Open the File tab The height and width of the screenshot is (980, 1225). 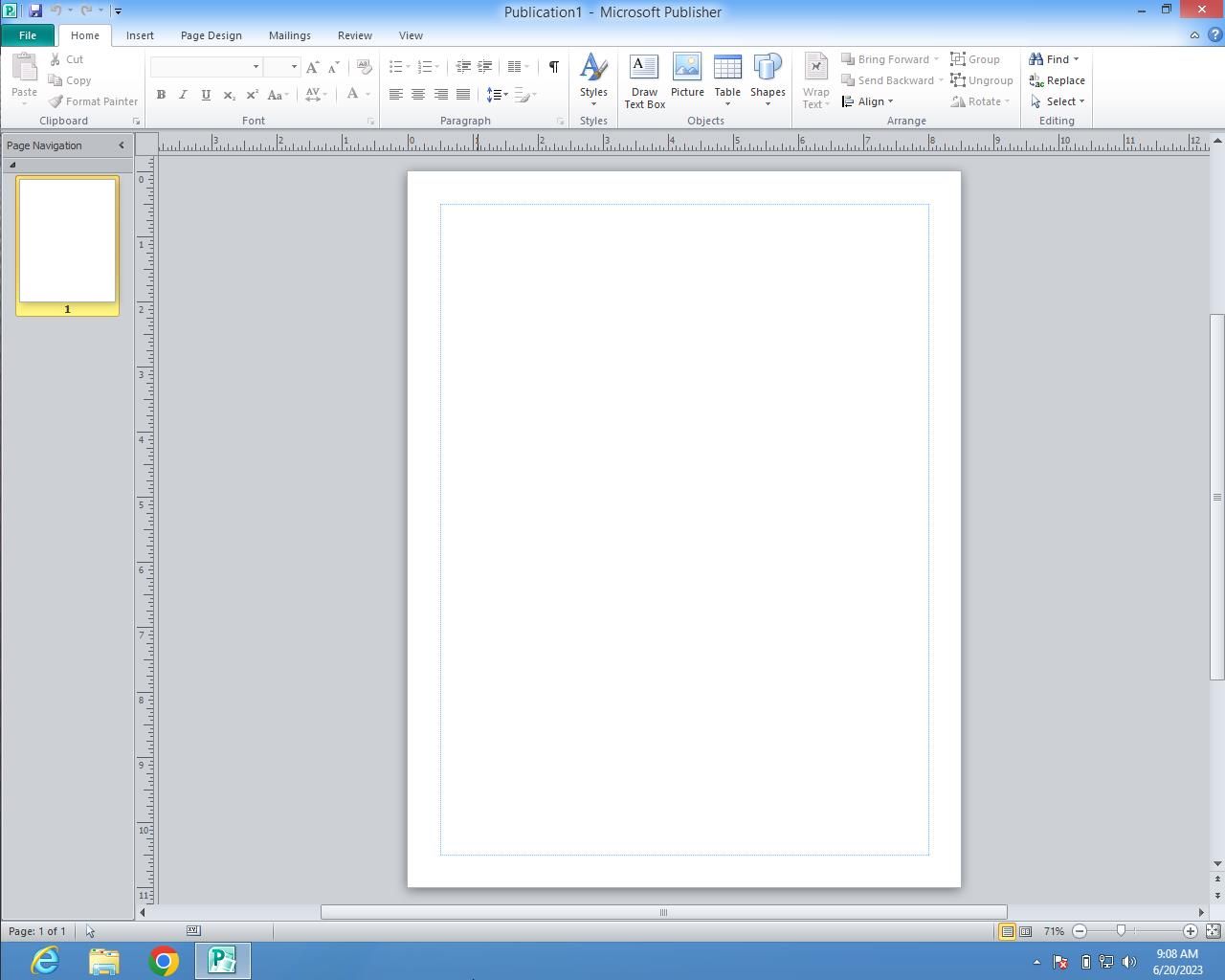tap(28, 35)
